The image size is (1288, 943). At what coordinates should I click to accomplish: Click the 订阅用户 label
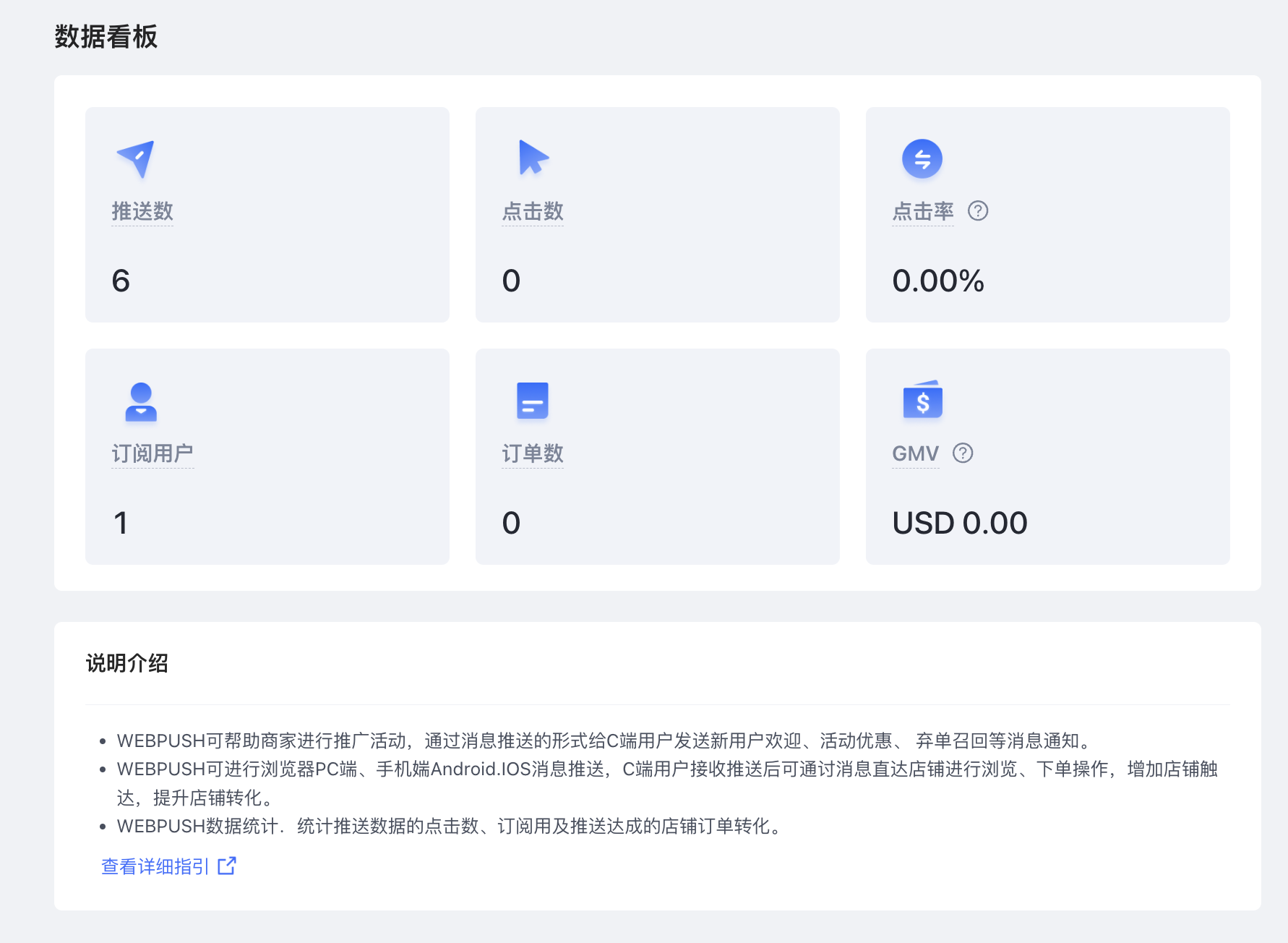tap(153, 453)
